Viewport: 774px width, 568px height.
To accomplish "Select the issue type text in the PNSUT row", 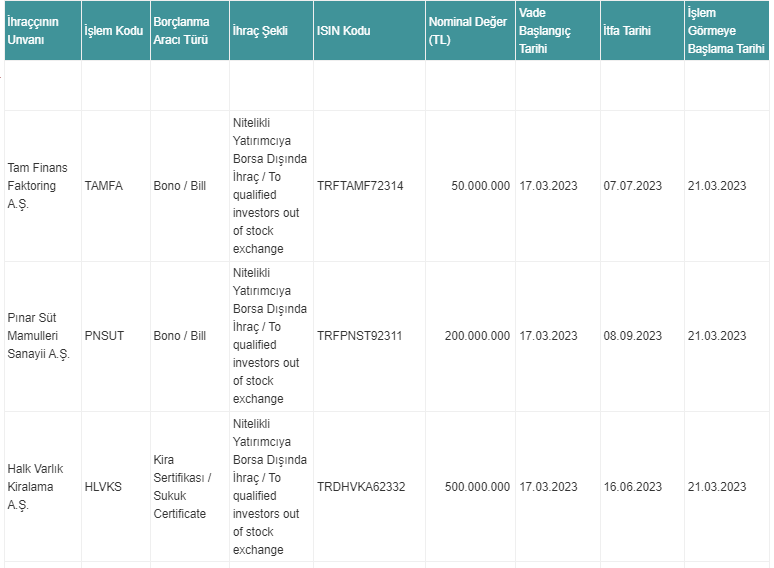I will (x=270, y=336).
